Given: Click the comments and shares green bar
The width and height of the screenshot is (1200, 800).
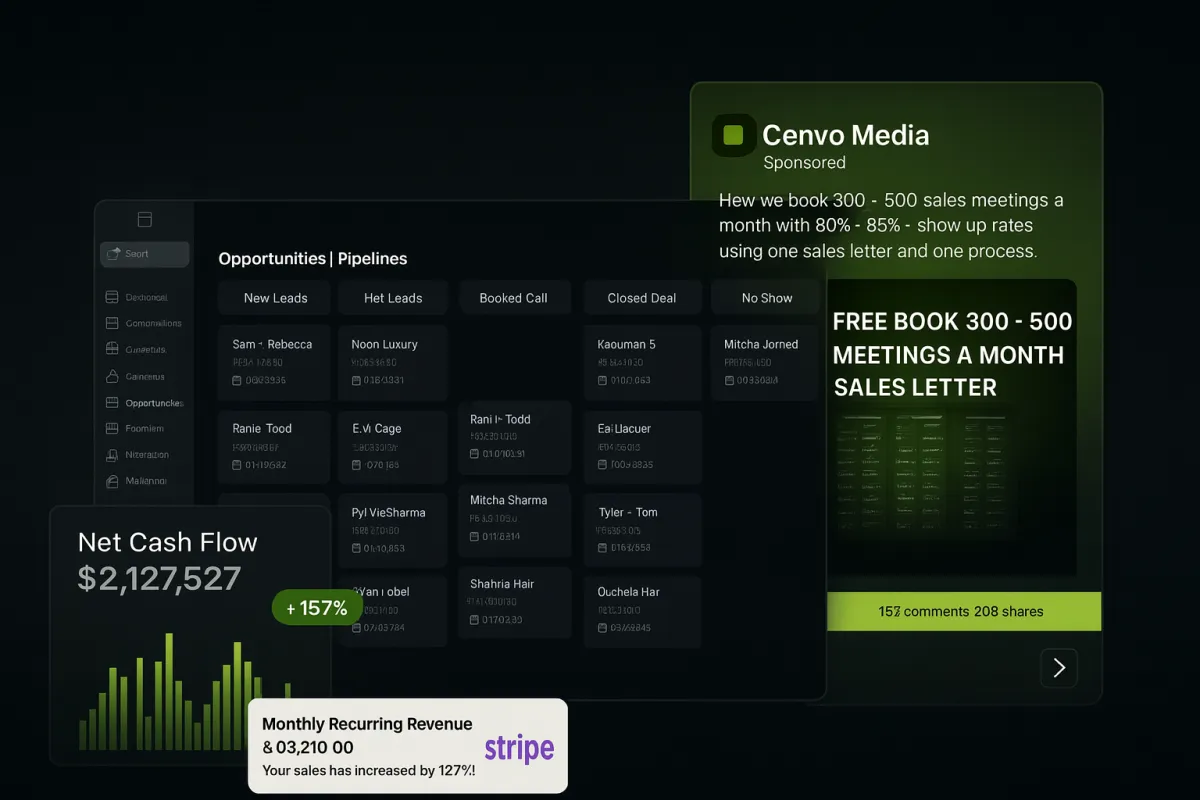Looking at the screenshot, I should pyautogui.click(x=964, y=611).
